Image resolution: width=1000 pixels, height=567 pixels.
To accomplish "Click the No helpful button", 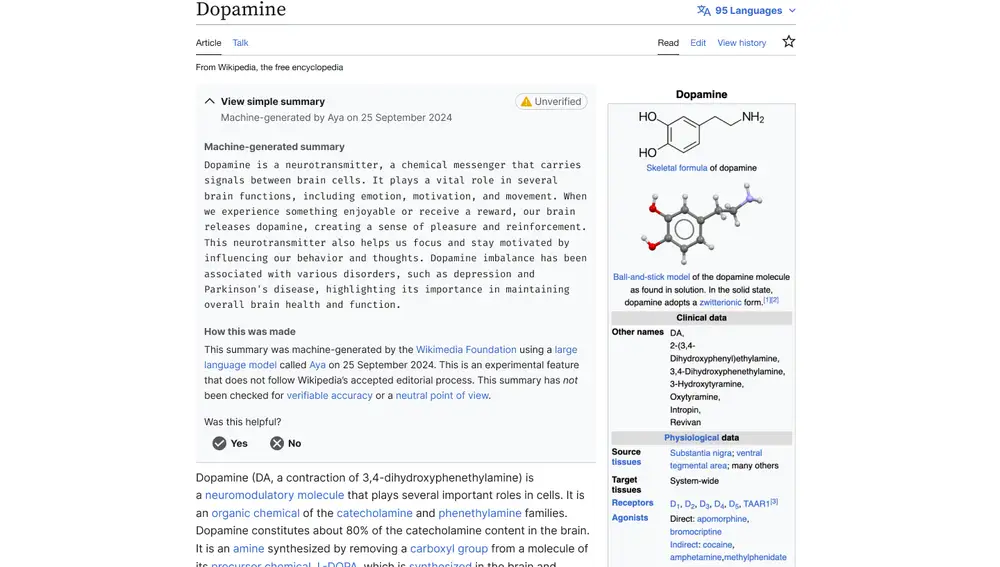I will 286,443.
